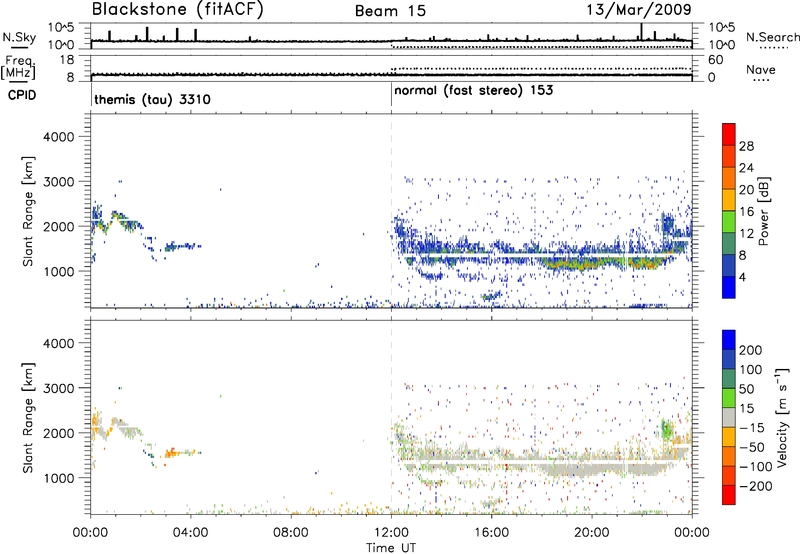Image resolution: width=800 pixels, height=554 pixels.
Task: Click the "08:00" time tick label
Action: tap(291, 533)
